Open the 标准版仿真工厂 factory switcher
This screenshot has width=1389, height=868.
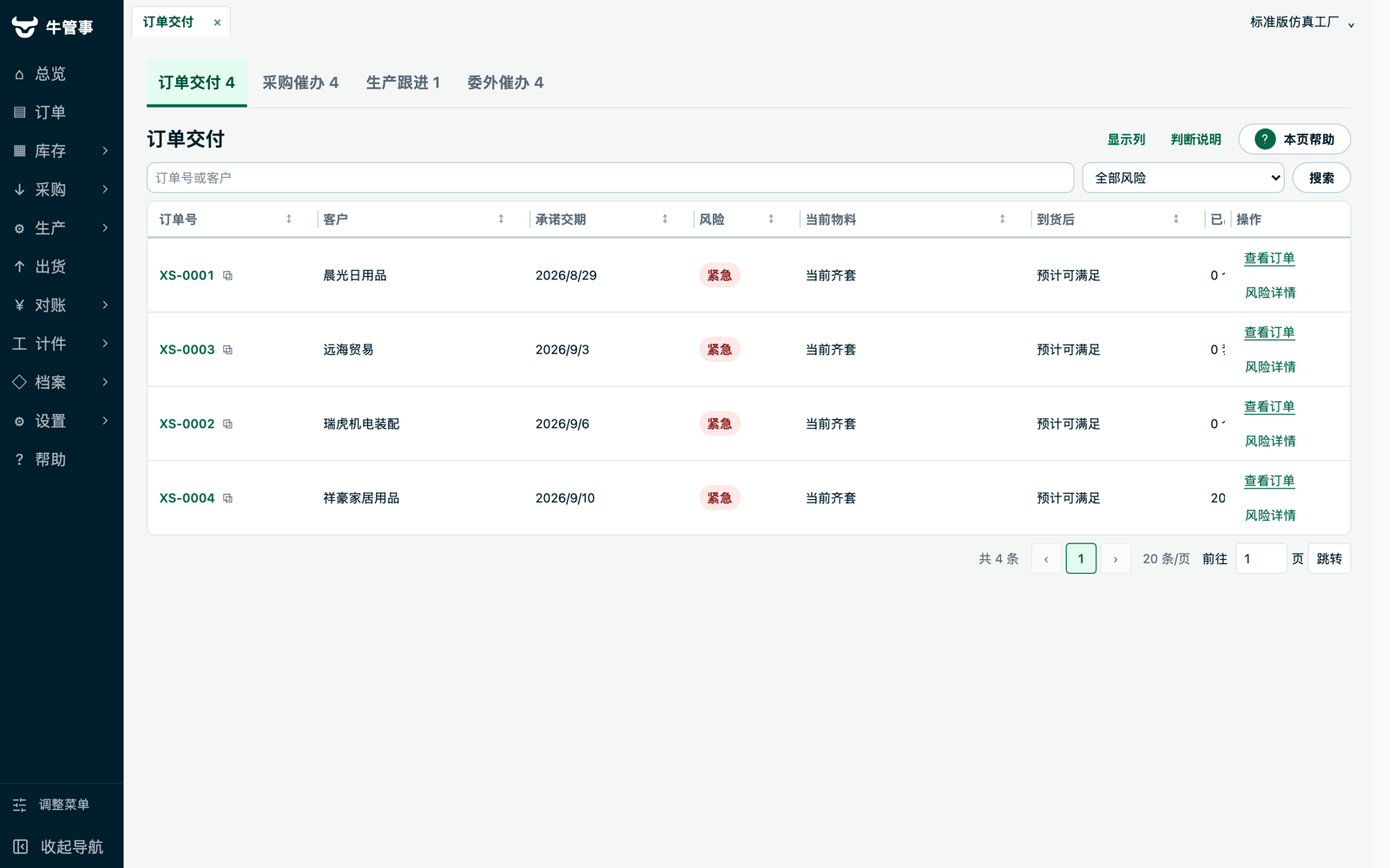1302,23
